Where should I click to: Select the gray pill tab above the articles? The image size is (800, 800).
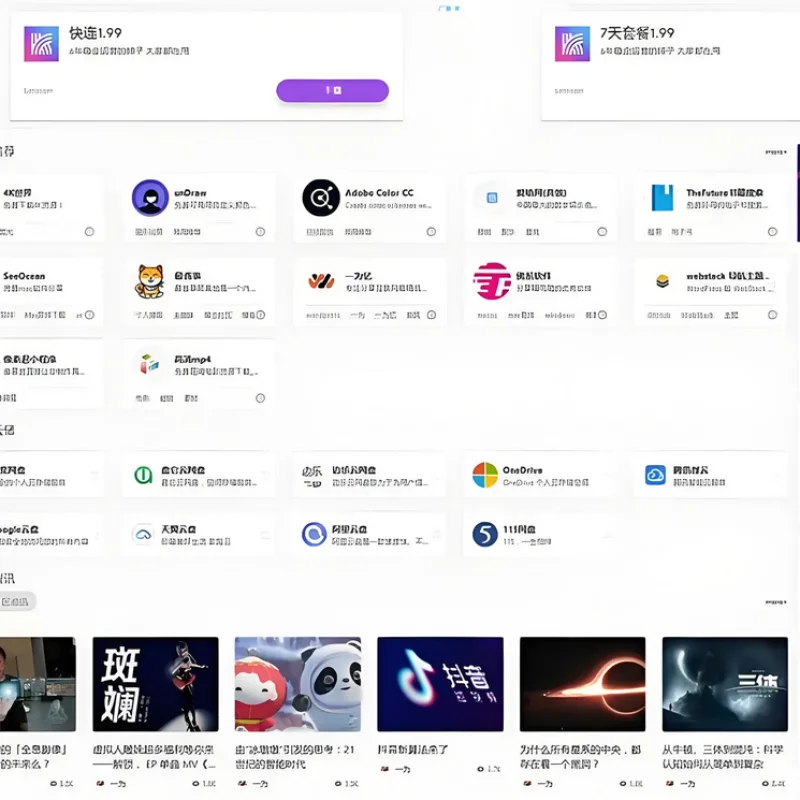tap(16, 602)
